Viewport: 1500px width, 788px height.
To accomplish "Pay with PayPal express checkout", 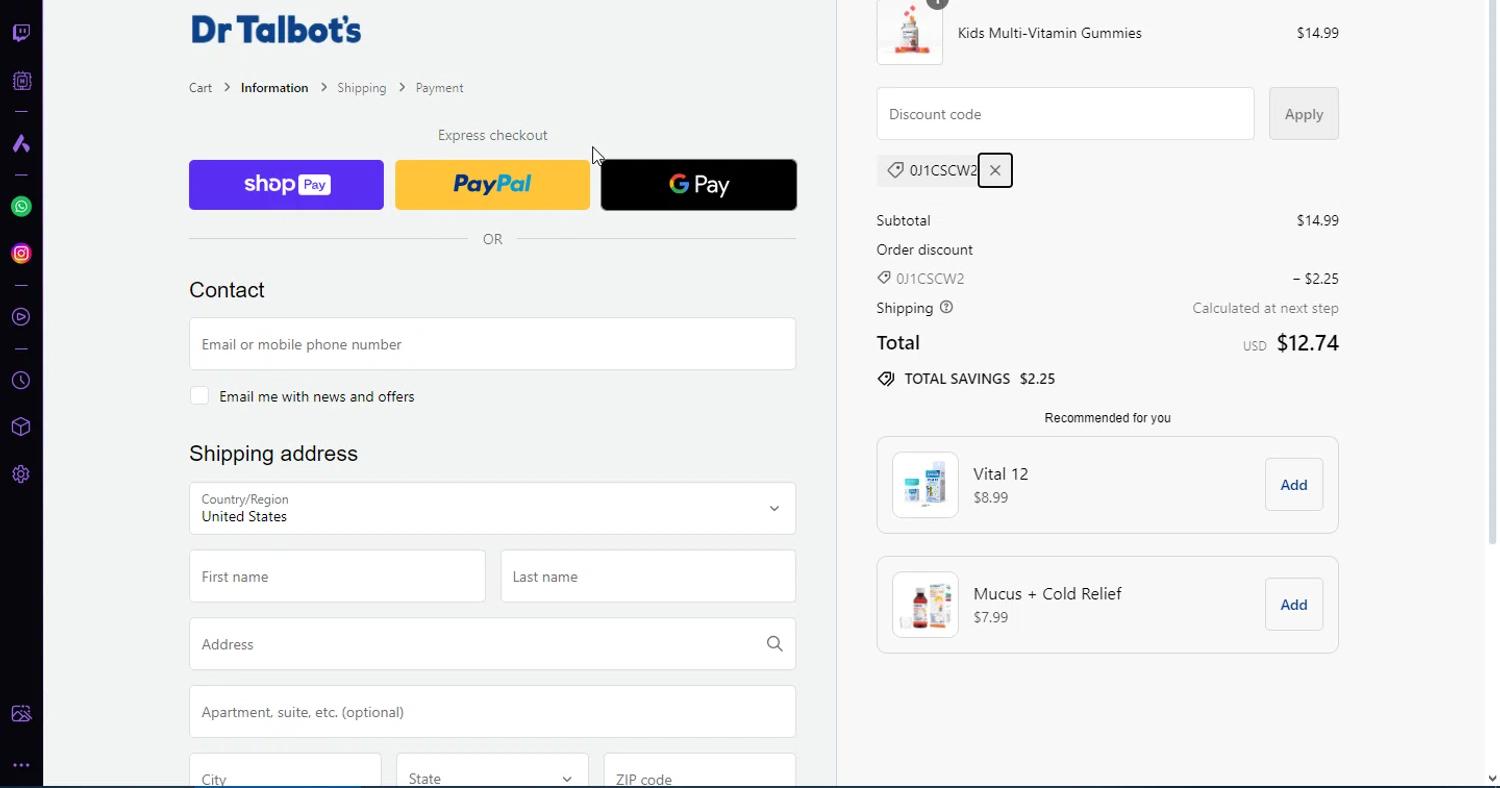I will 492,185.
